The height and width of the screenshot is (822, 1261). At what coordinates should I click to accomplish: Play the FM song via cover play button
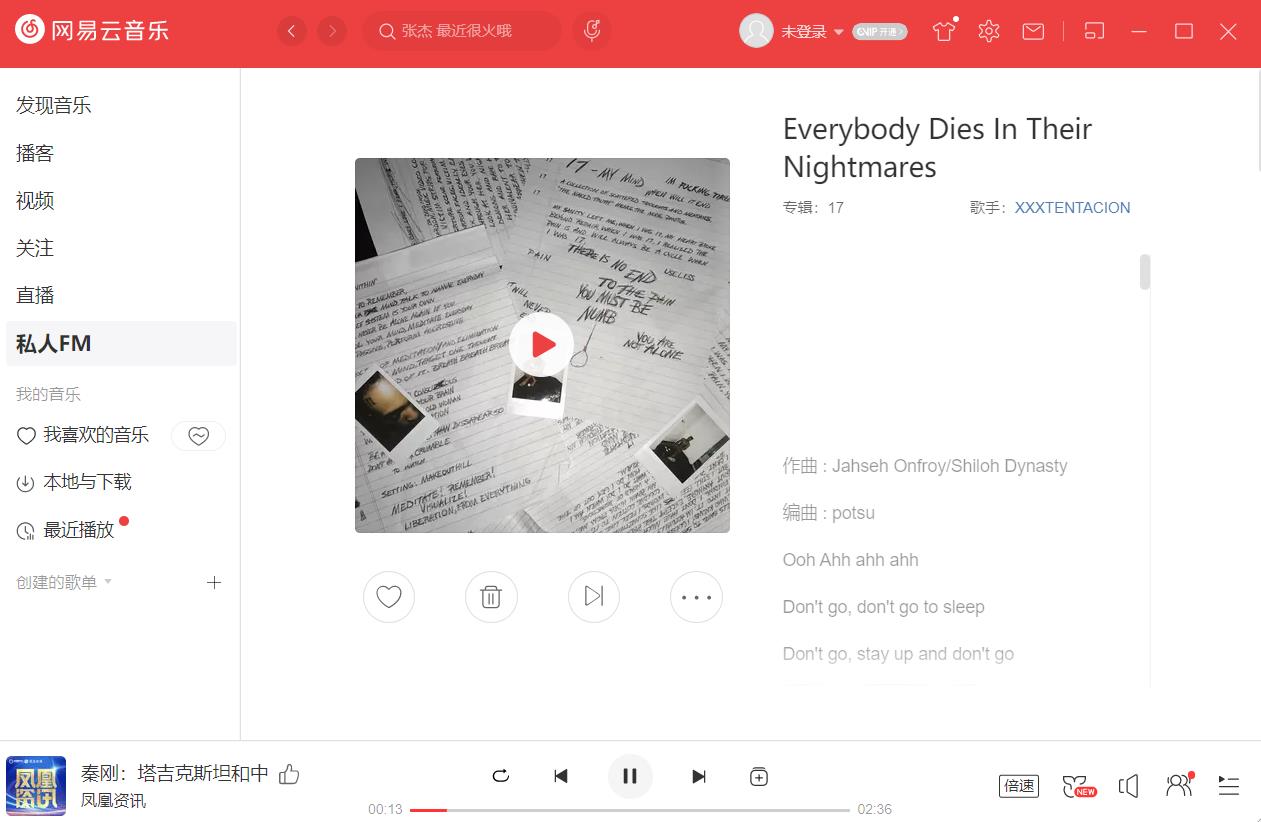pos(541,345)
